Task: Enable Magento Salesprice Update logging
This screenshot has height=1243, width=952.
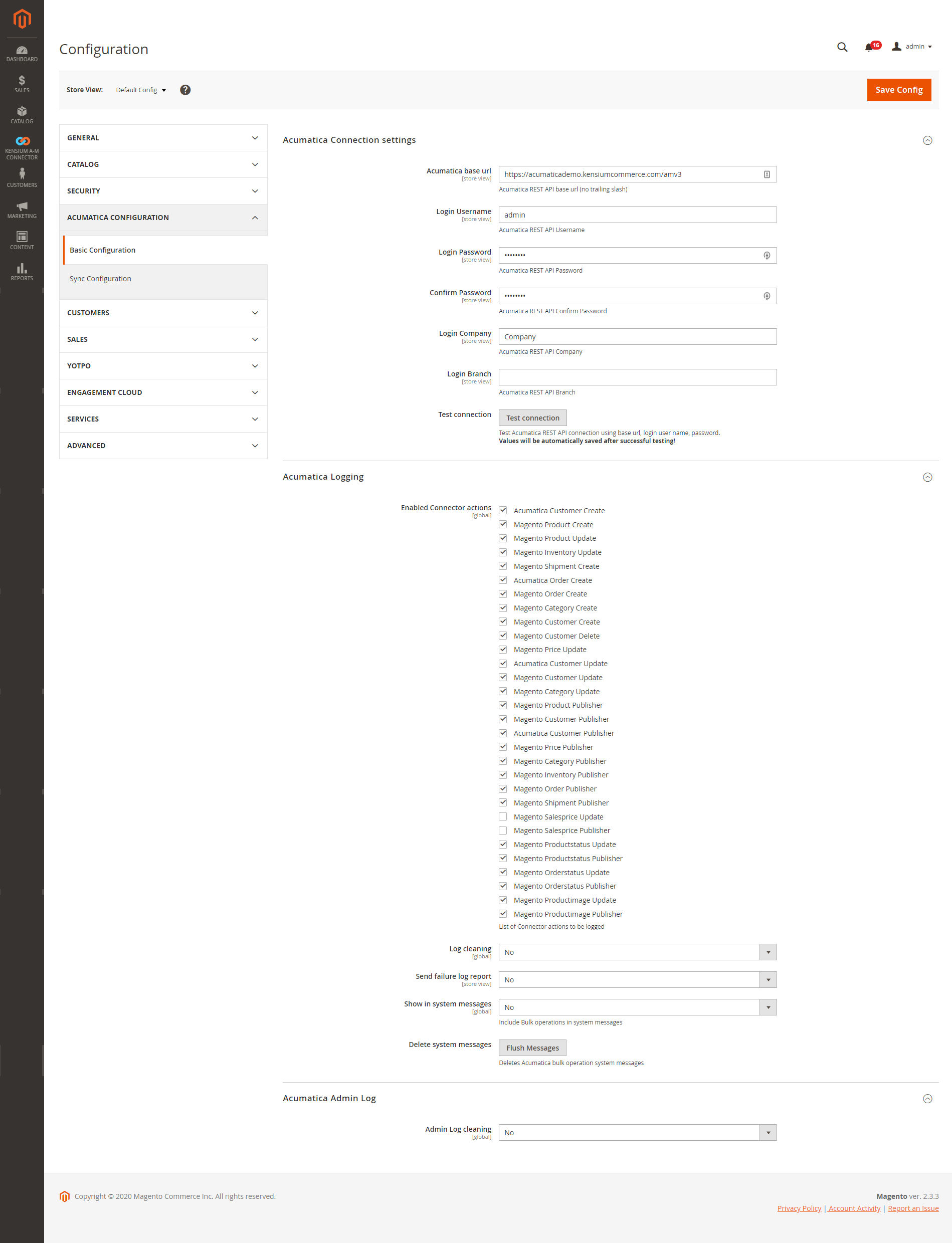Action: tap(503, 817)
